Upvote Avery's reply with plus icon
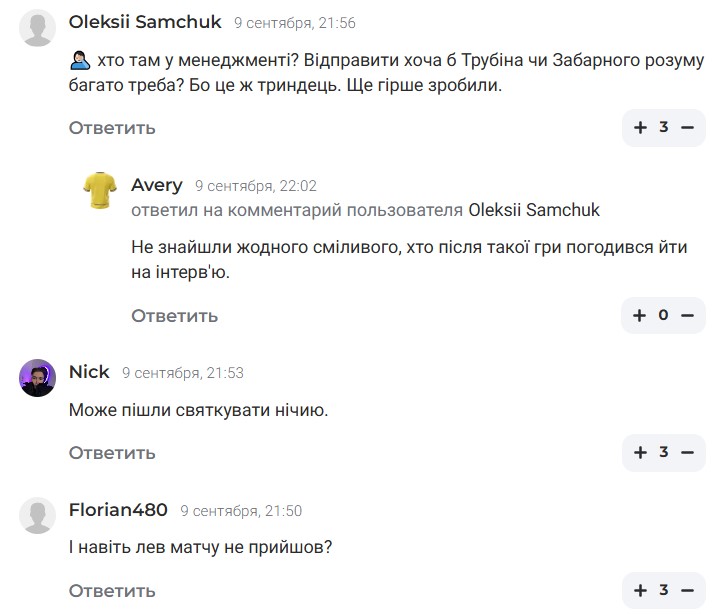Image resolution: width=722 pixels, height=614 pixels. pyautogui.click(x=640, y=316)
